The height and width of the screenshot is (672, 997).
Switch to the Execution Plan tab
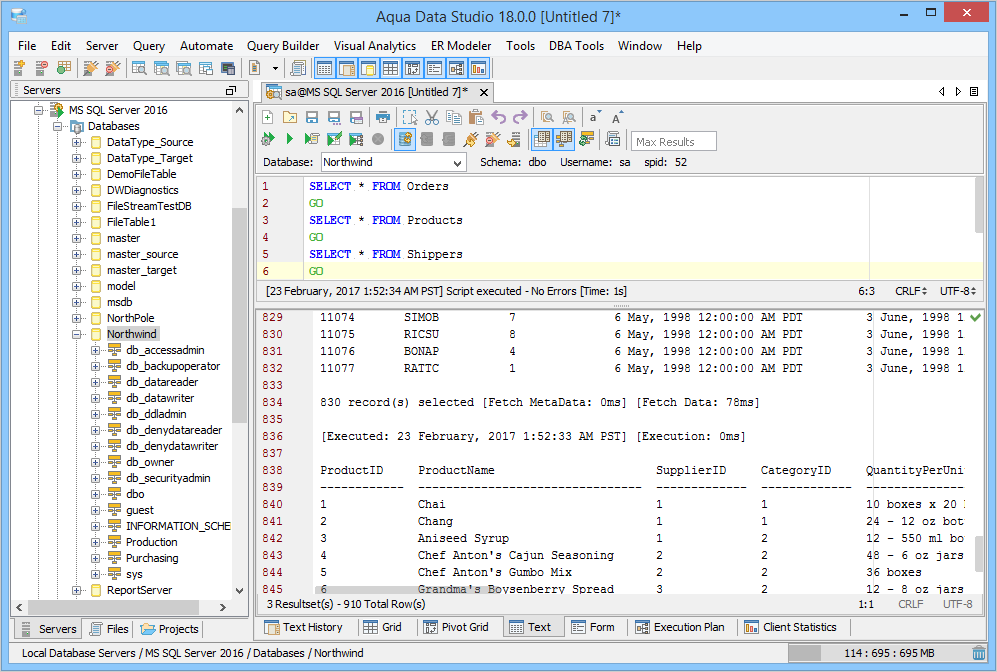coord(681,627)
